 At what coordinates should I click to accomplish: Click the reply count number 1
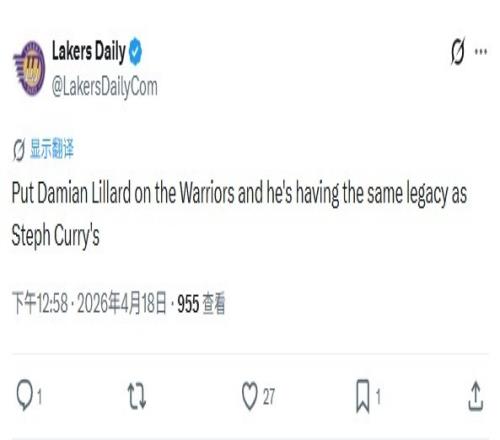point(39,397)
